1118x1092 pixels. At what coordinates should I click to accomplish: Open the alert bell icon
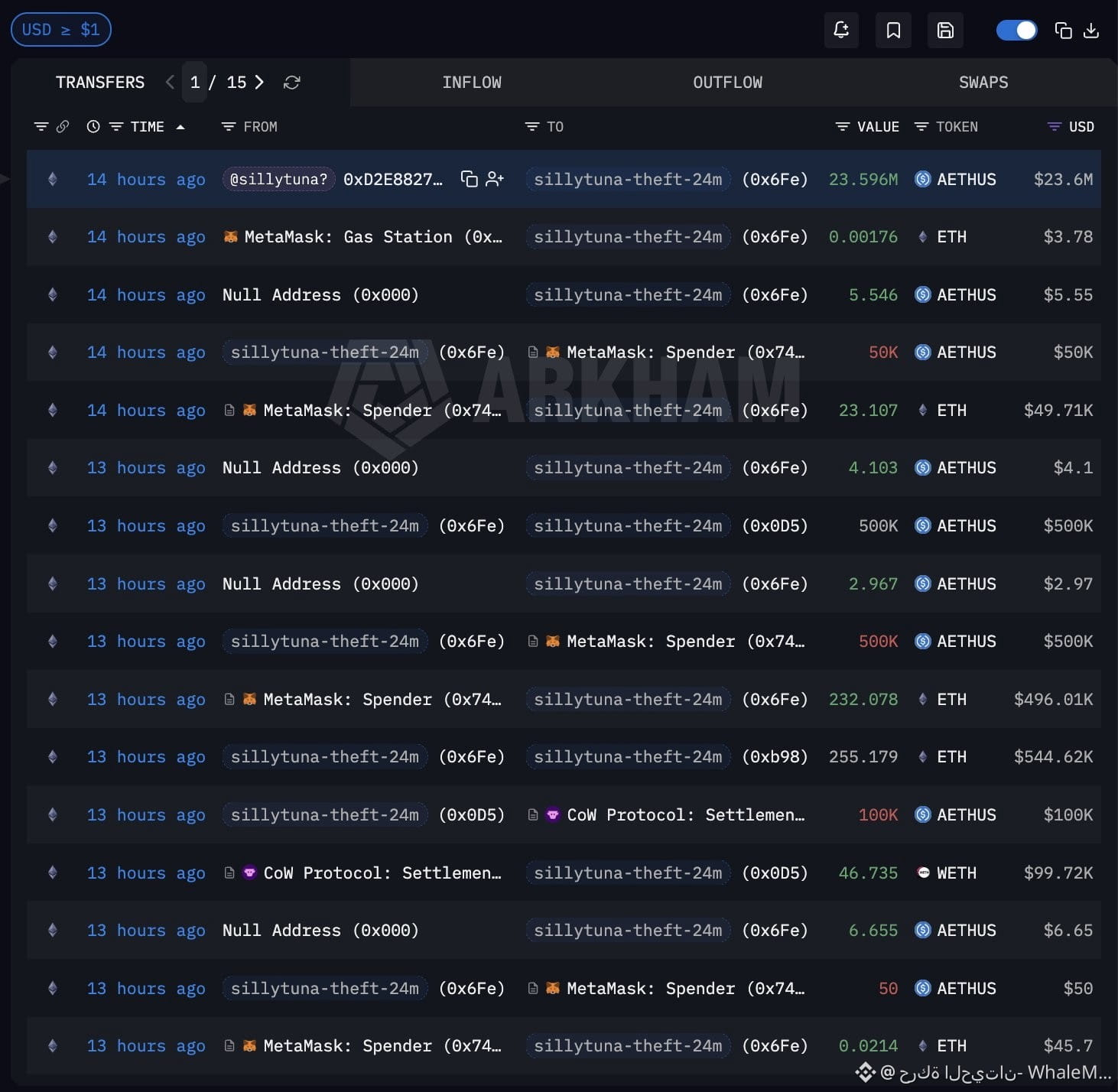coord(841,31)
